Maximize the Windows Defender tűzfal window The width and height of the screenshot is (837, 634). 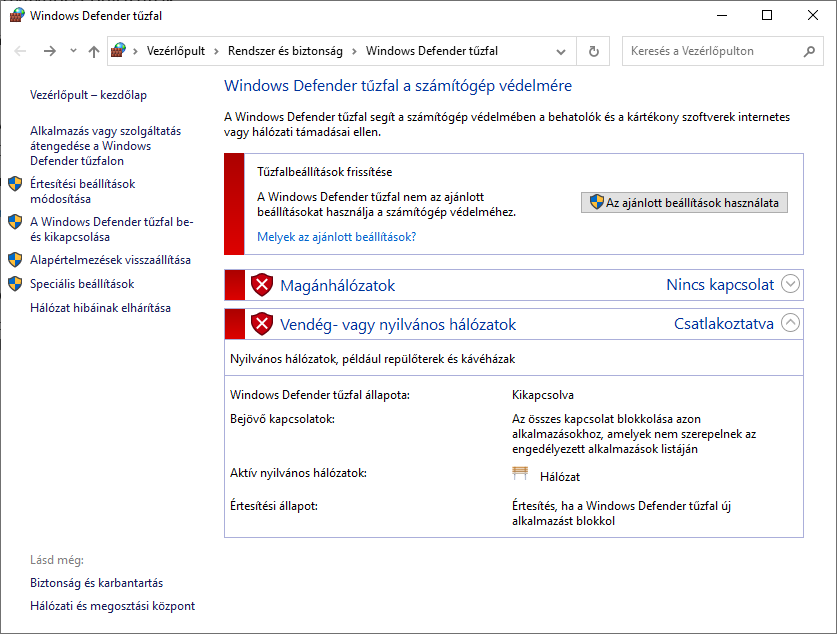tap(767, 15)
